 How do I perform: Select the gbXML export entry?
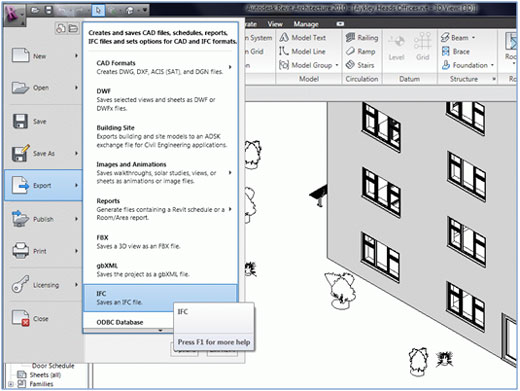click(x=160, y=270)
